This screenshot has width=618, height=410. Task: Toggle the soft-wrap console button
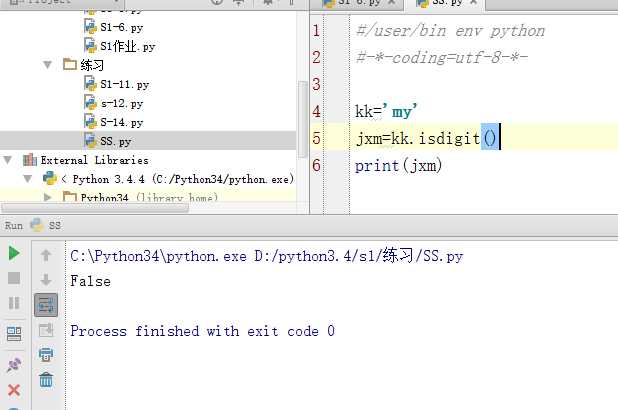46,305
